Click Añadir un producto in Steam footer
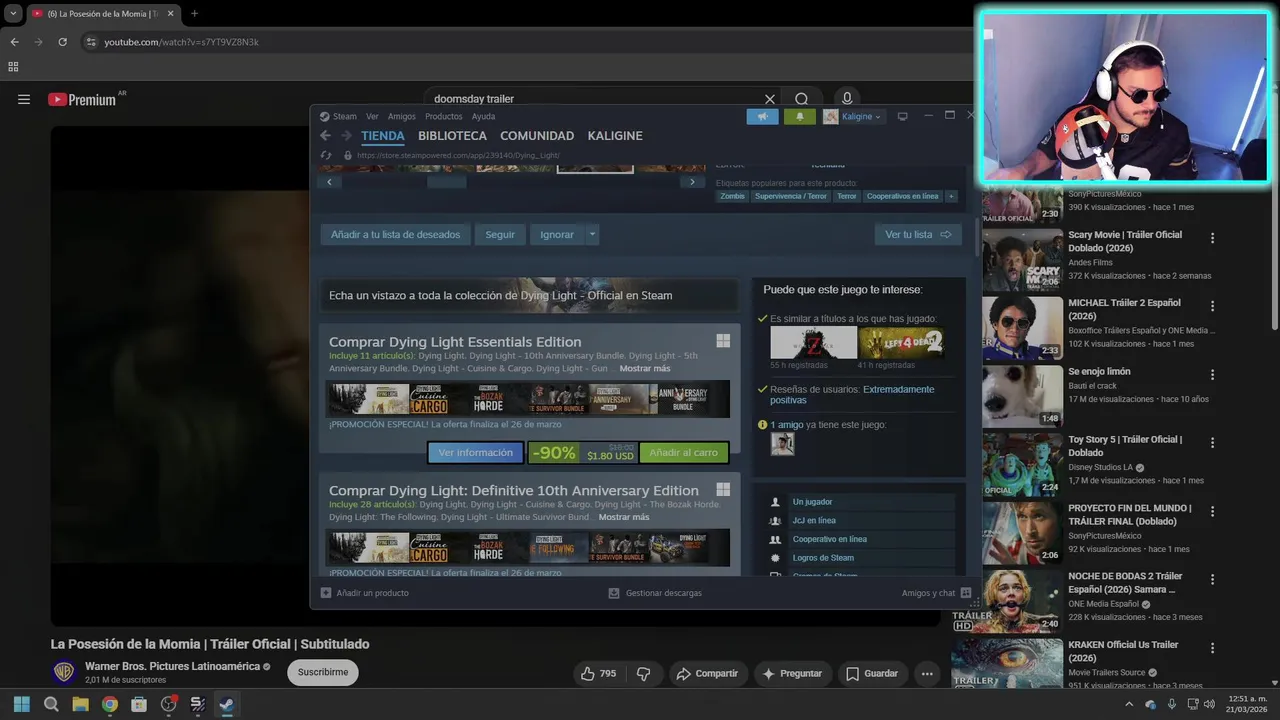 click(364, 593)
